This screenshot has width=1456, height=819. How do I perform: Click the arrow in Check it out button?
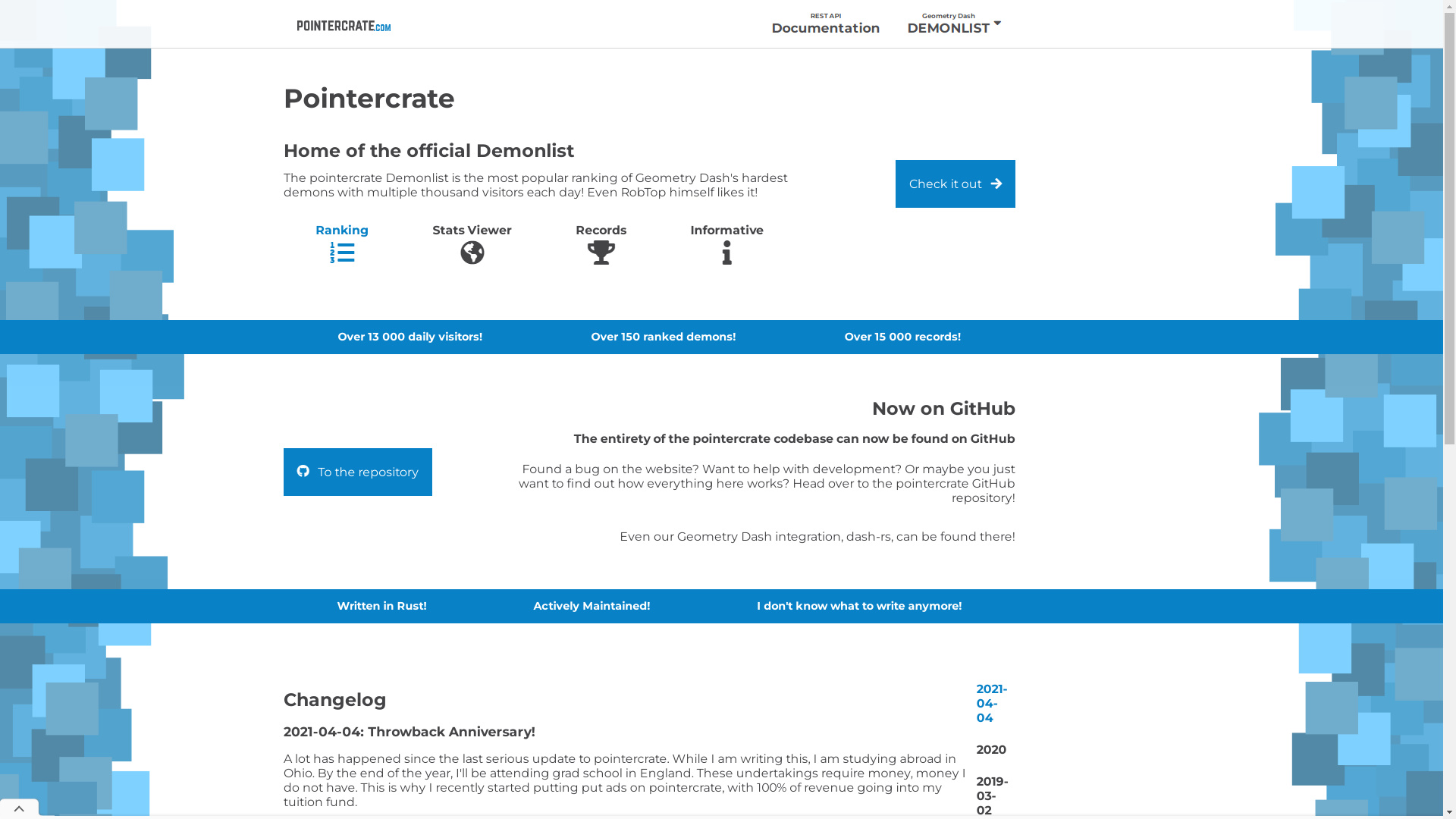coord(996,184)
